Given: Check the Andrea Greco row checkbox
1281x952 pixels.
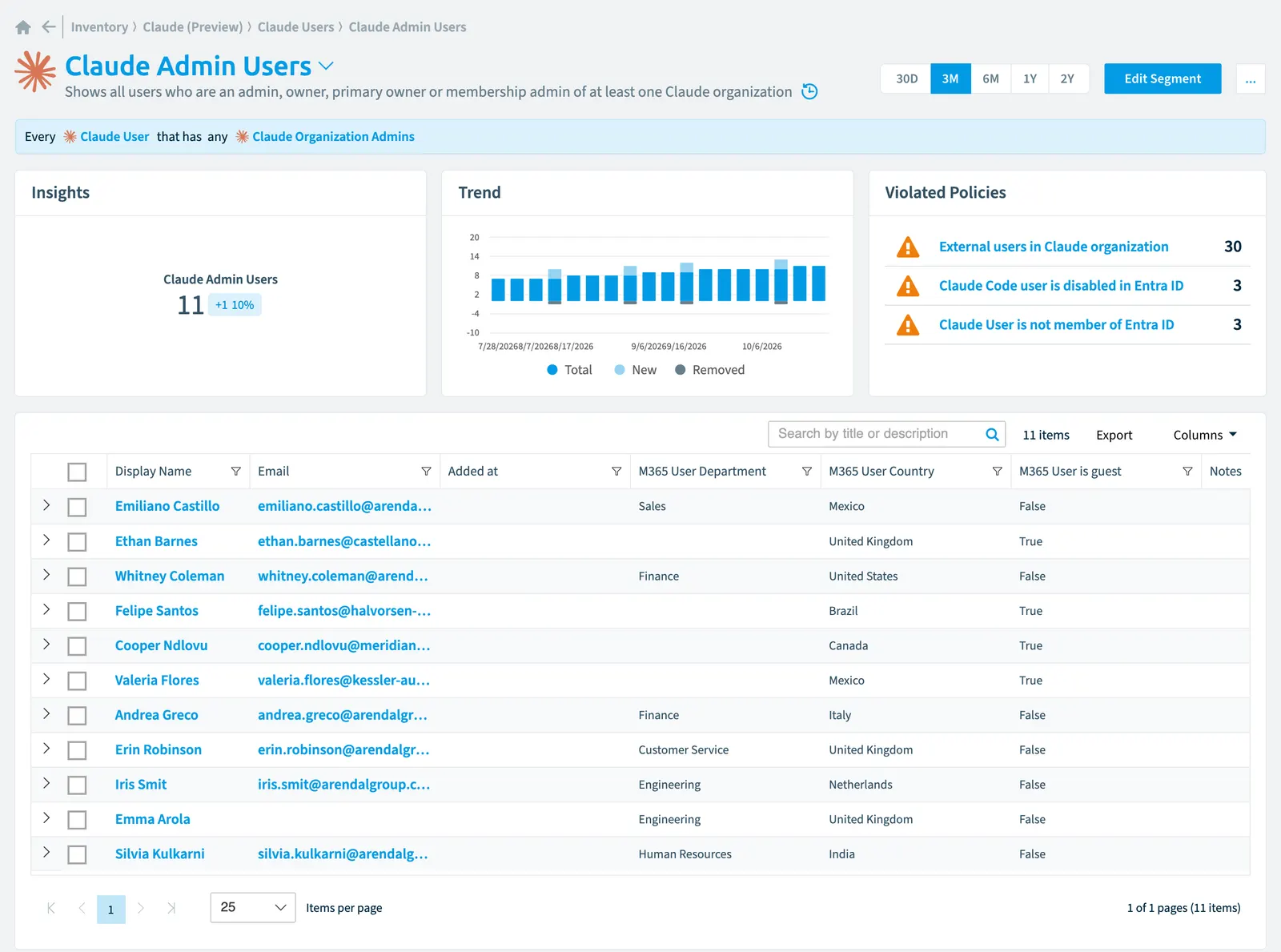Looking at the screenshot, I should (77, 716).
